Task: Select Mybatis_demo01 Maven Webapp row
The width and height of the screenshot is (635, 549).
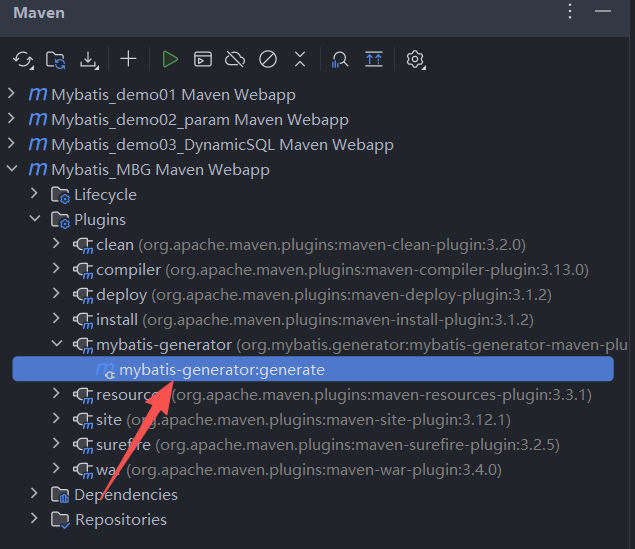Action: click(173, 95)
